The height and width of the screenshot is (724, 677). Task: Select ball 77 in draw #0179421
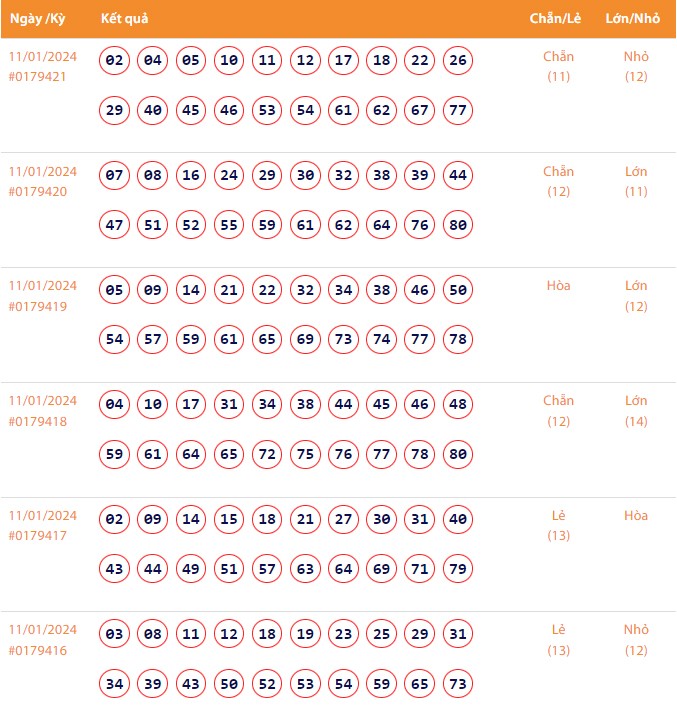click(x=458, y=110)
